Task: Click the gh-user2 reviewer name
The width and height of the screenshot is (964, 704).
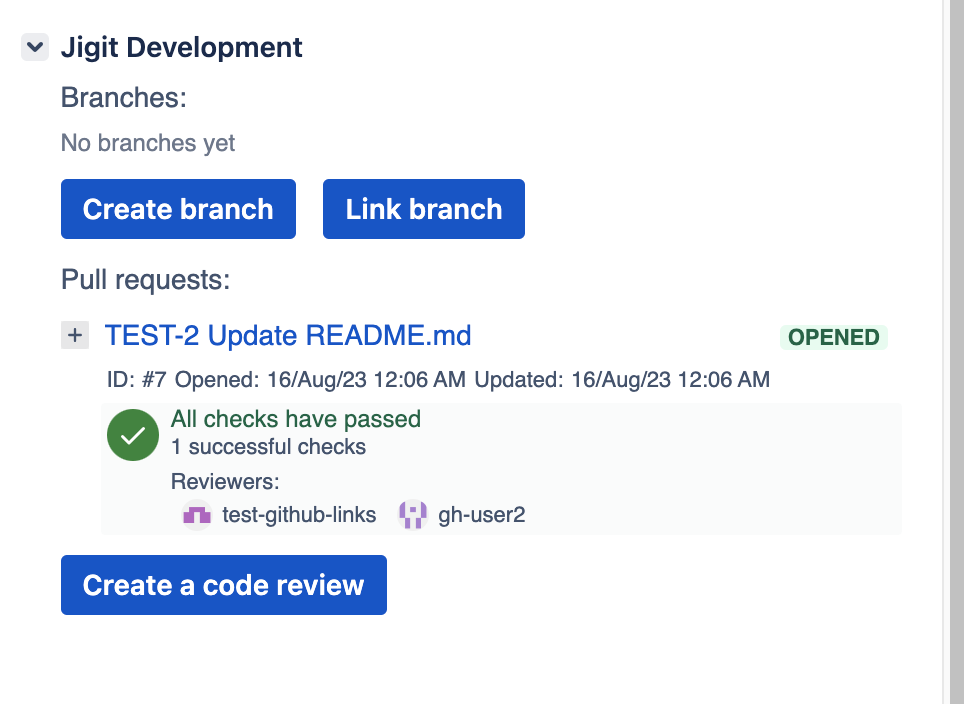Action: click(482, 515)
